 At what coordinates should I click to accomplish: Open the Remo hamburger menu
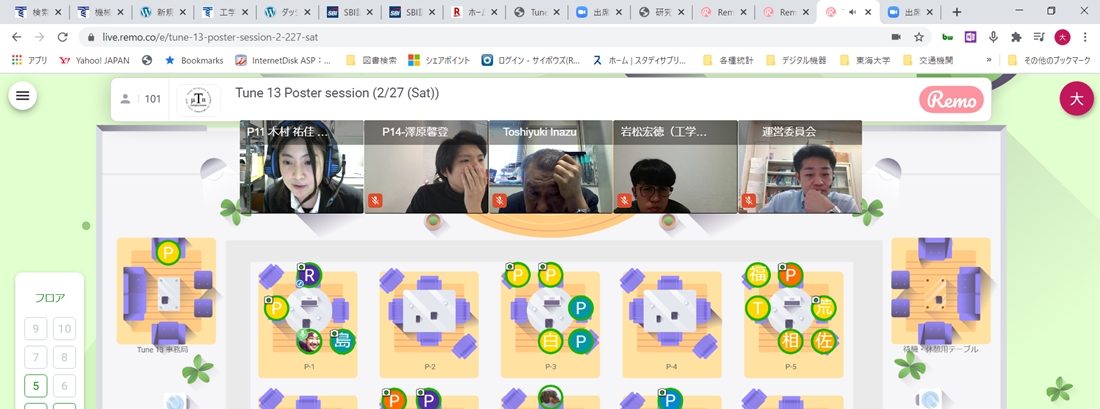click(x=22, y=96)
